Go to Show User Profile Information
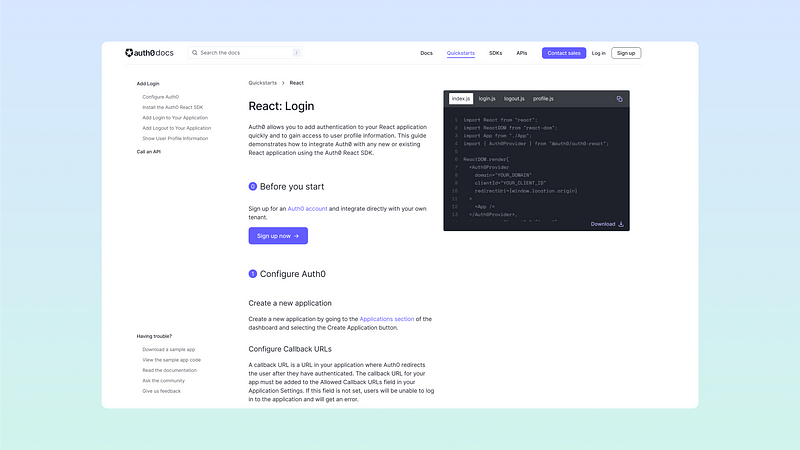This screenshot has width=800, height=450. tap(175, 138)
